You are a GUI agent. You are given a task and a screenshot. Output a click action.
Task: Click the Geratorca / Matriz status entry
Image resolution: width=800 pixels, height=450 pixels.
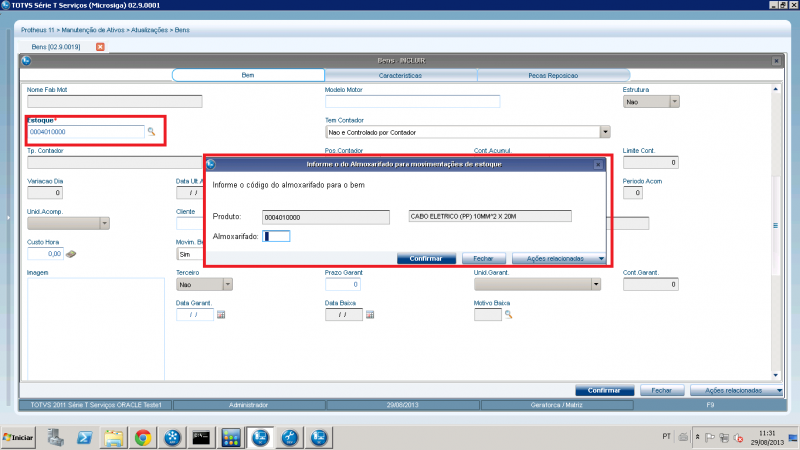pos(557,405)
